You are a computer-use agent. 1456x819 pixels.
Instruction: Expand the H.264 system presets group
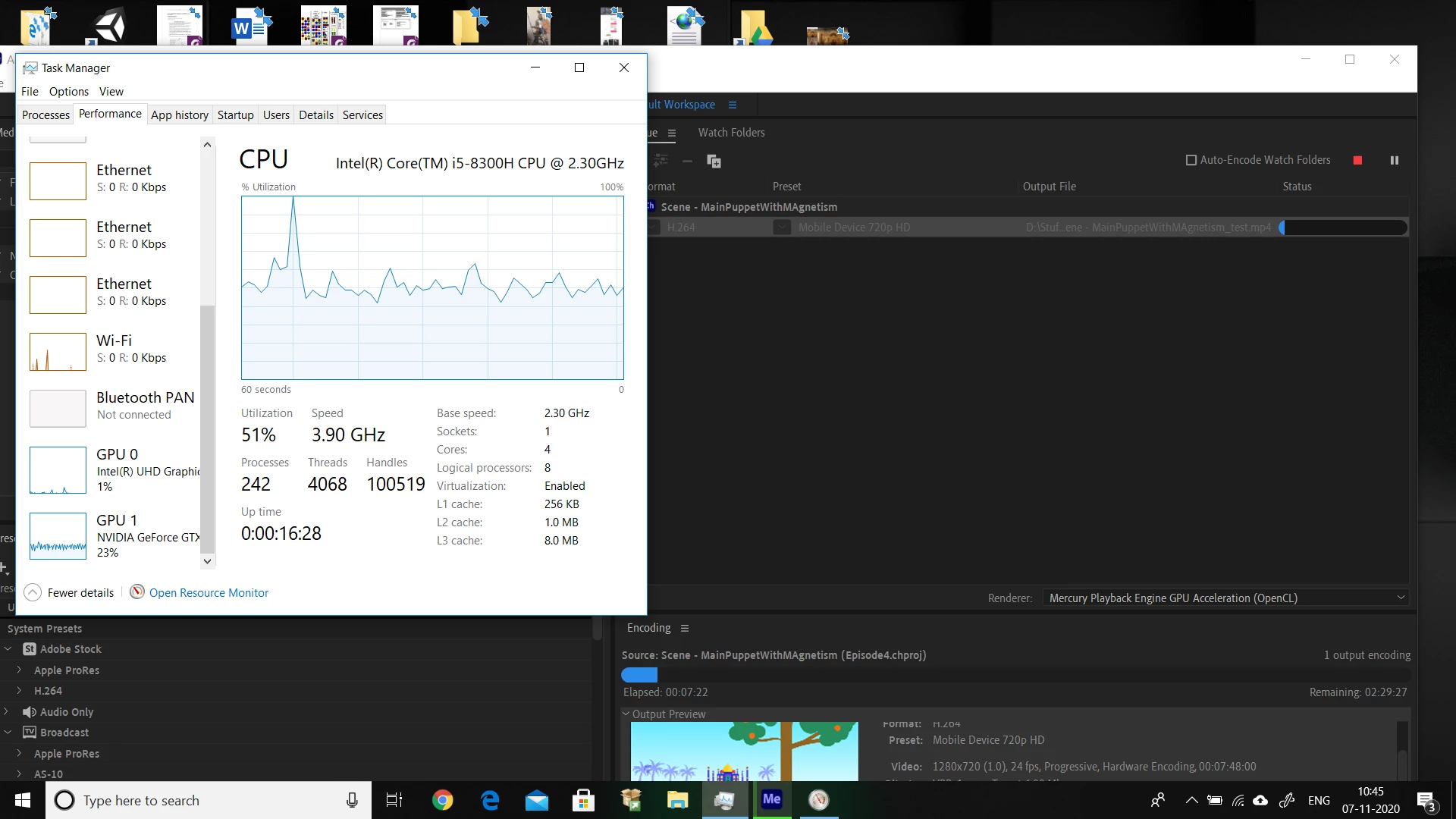click(19, 691)
